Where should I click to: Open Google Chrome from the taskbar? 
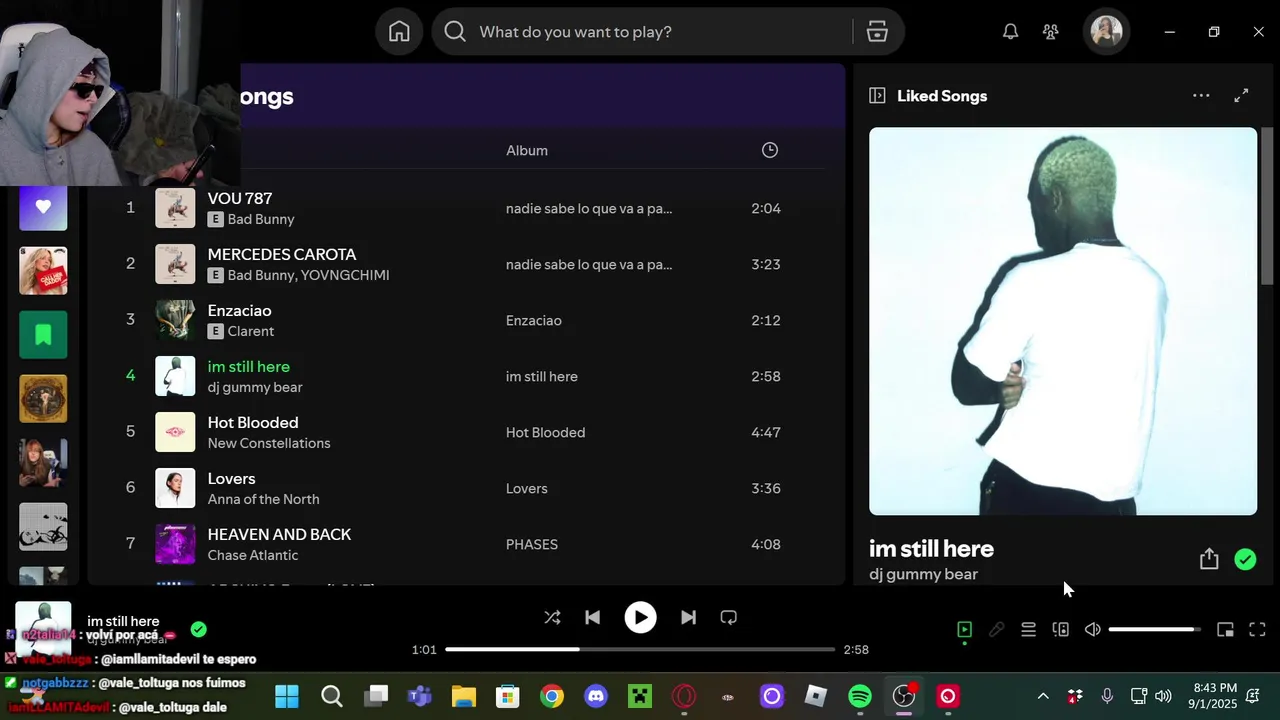click(x=552, y=696)
